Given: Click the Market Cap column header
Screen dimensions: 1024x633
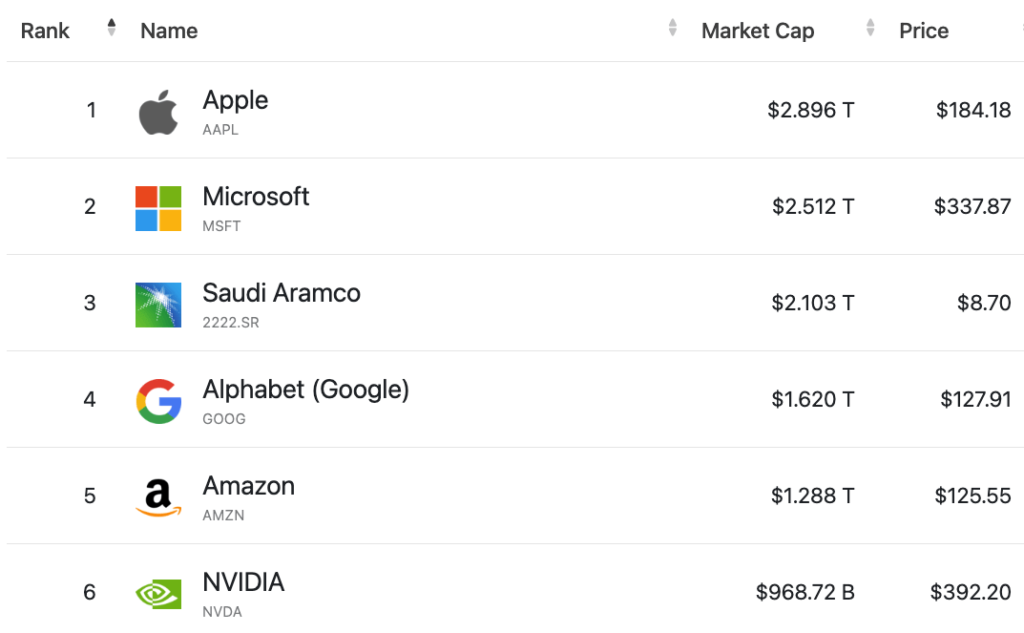Looking at the screenshot, I should click(x=758, y=31).
